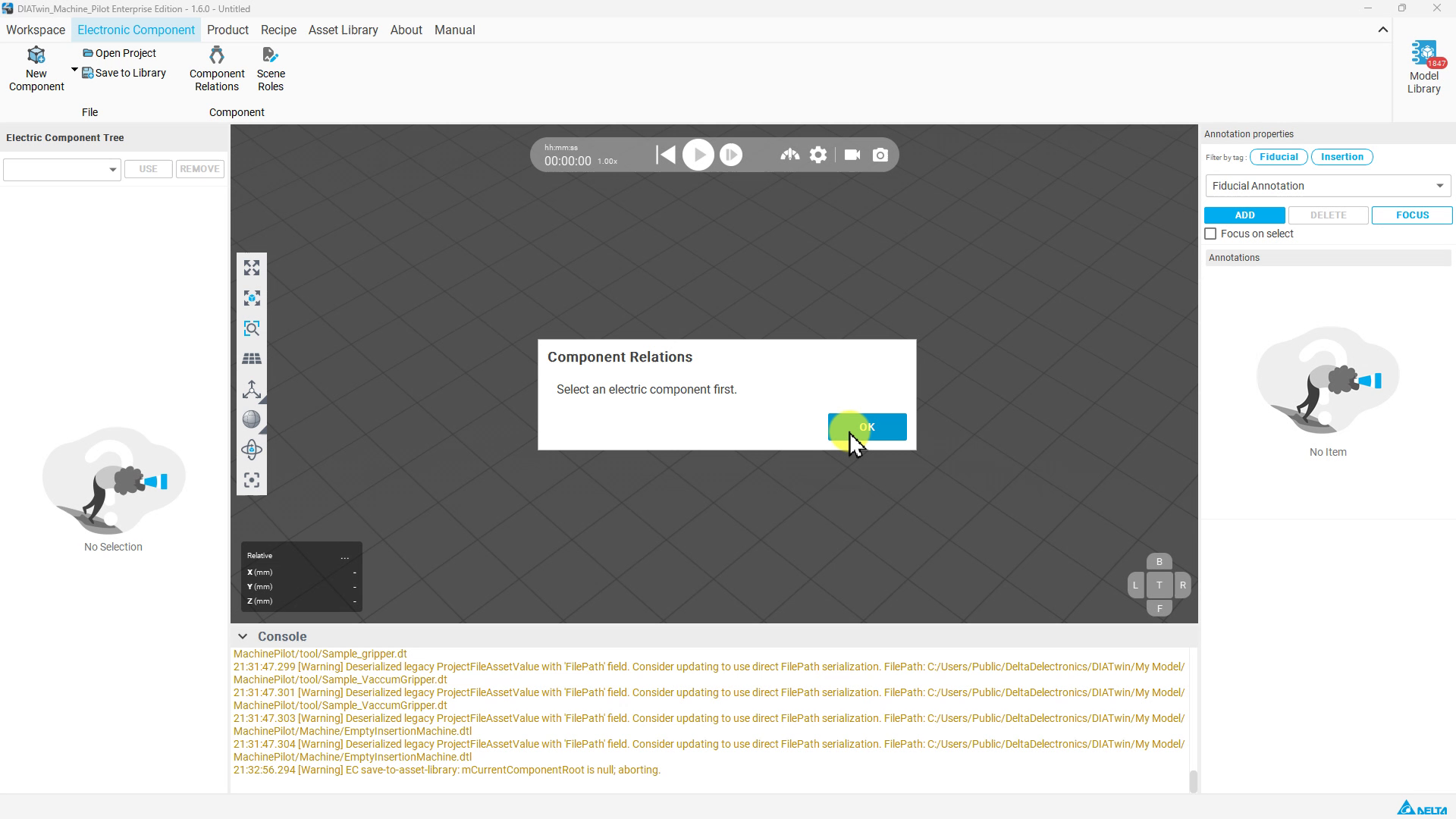
Task: Switch to Left view on view cube
Action: pyautogui.click(x=1135, y=585)
